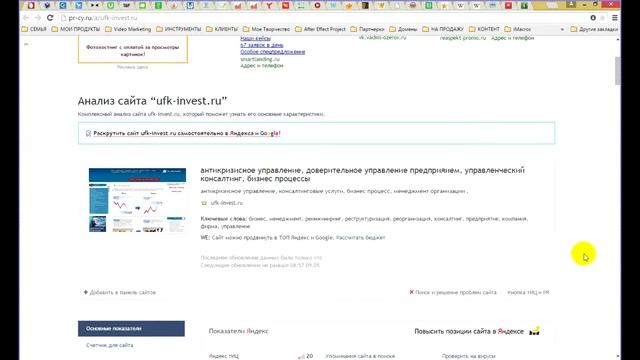This screenshot has height=360, width=640.
Task: Click 'Рассчитать бюджет' promotion link
Action: tap(360, 237)
